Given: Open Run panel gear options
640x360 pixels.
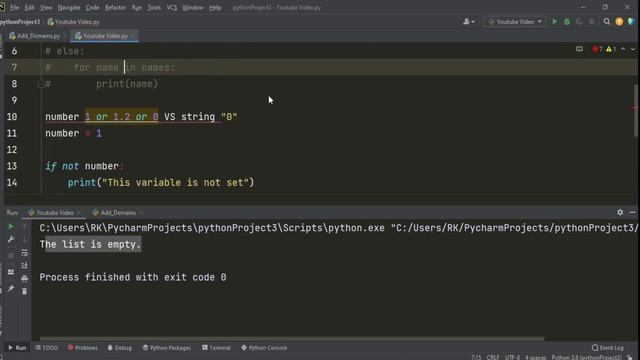Looking at the screenshot, I should [620, 212].
